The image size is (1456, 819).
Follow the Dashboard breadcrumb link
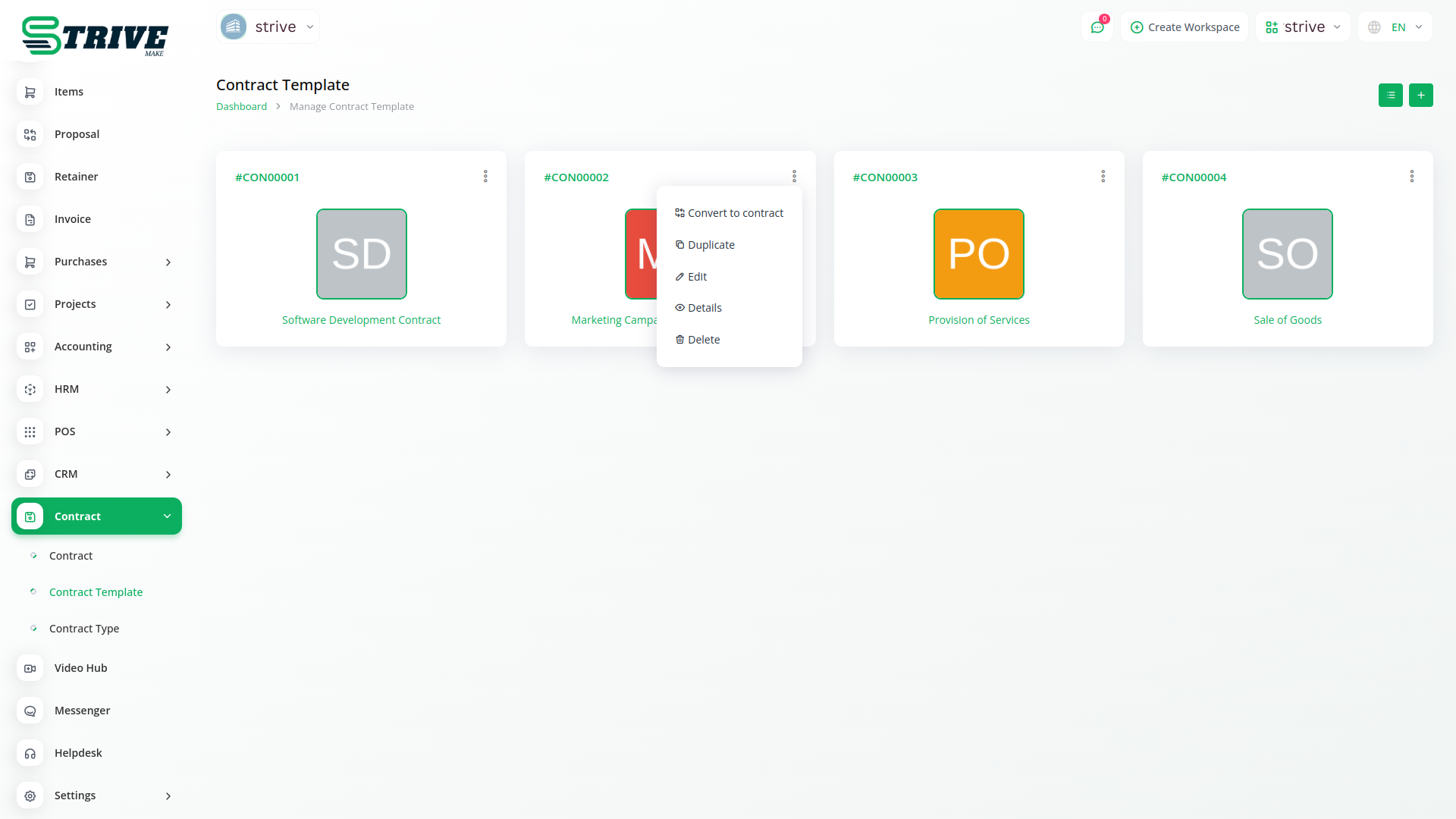(x=241, y=107)
